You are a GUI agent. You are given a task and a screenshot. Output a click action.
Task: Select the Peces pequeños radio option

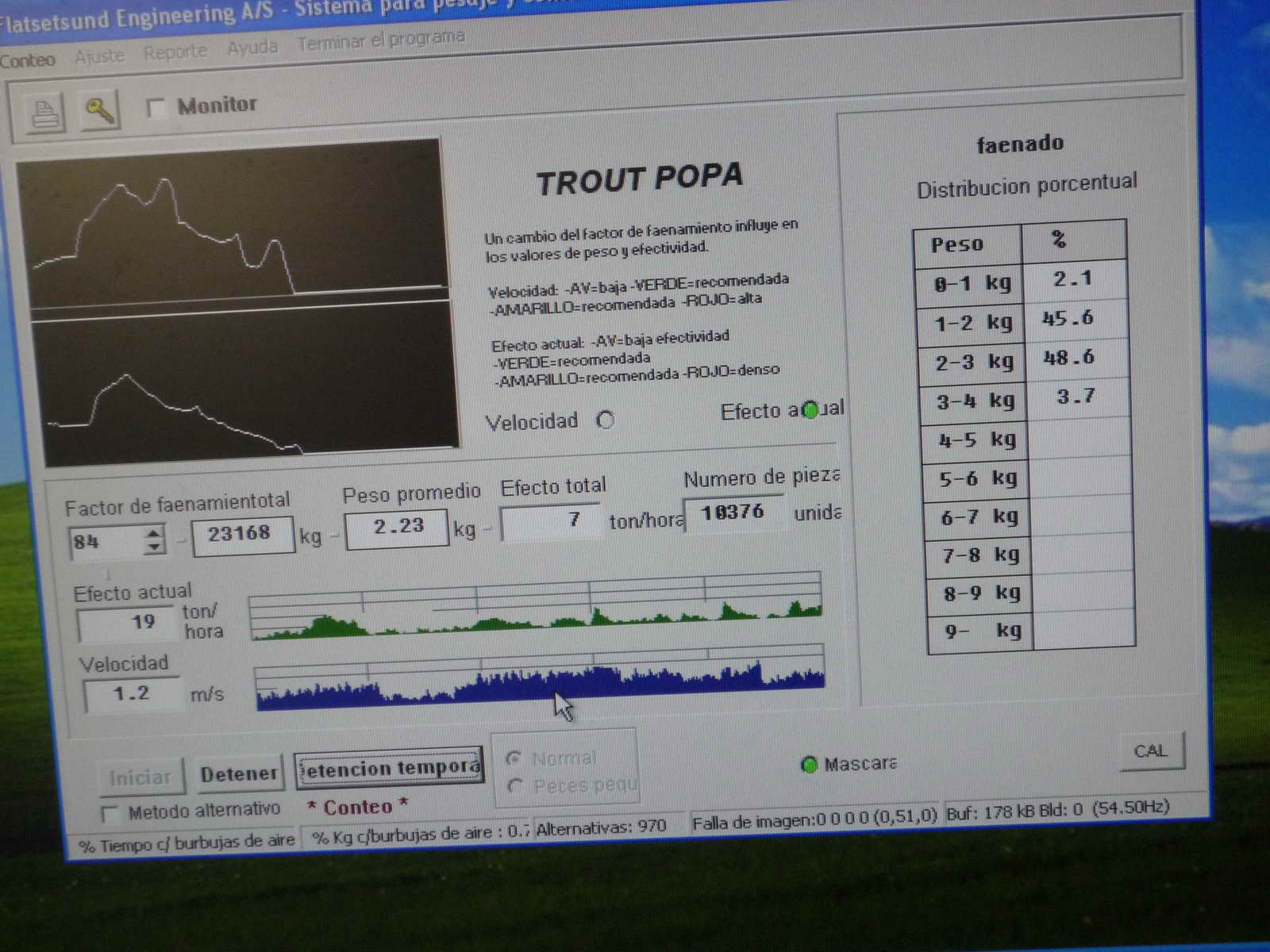pos(514,786)
